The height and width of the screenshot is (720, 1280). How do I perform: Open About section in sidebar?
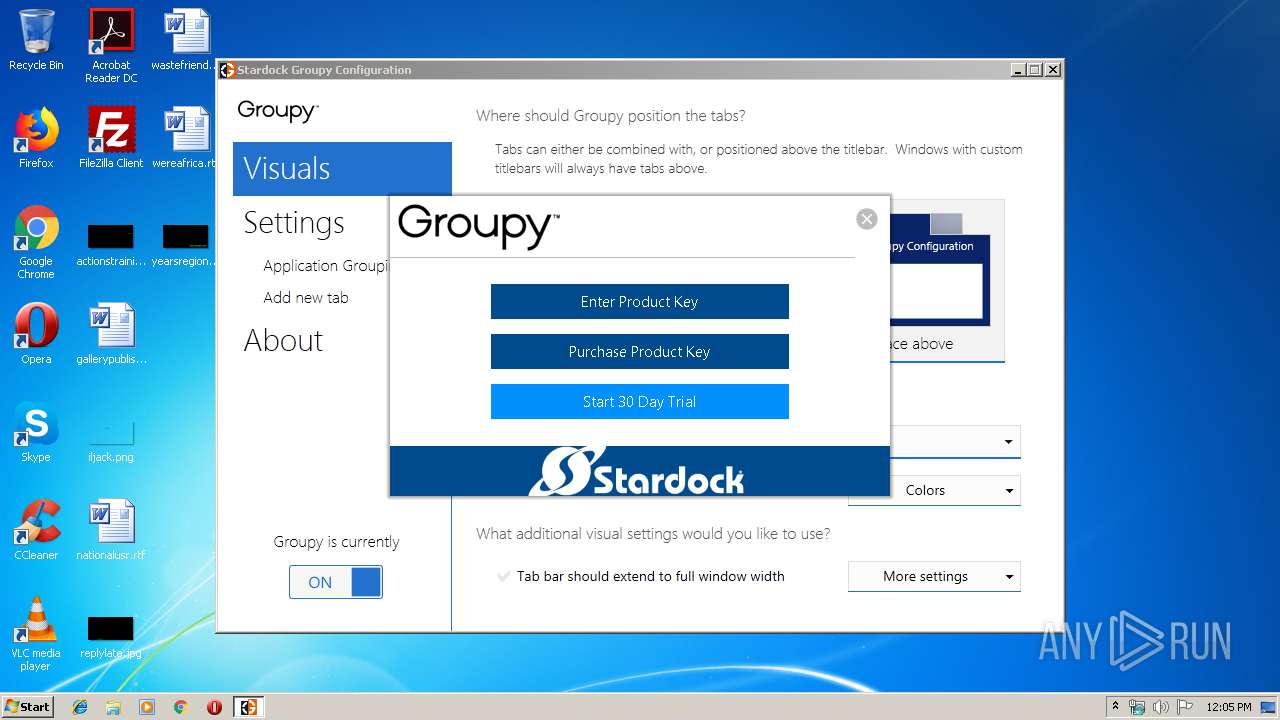point(283,341)
